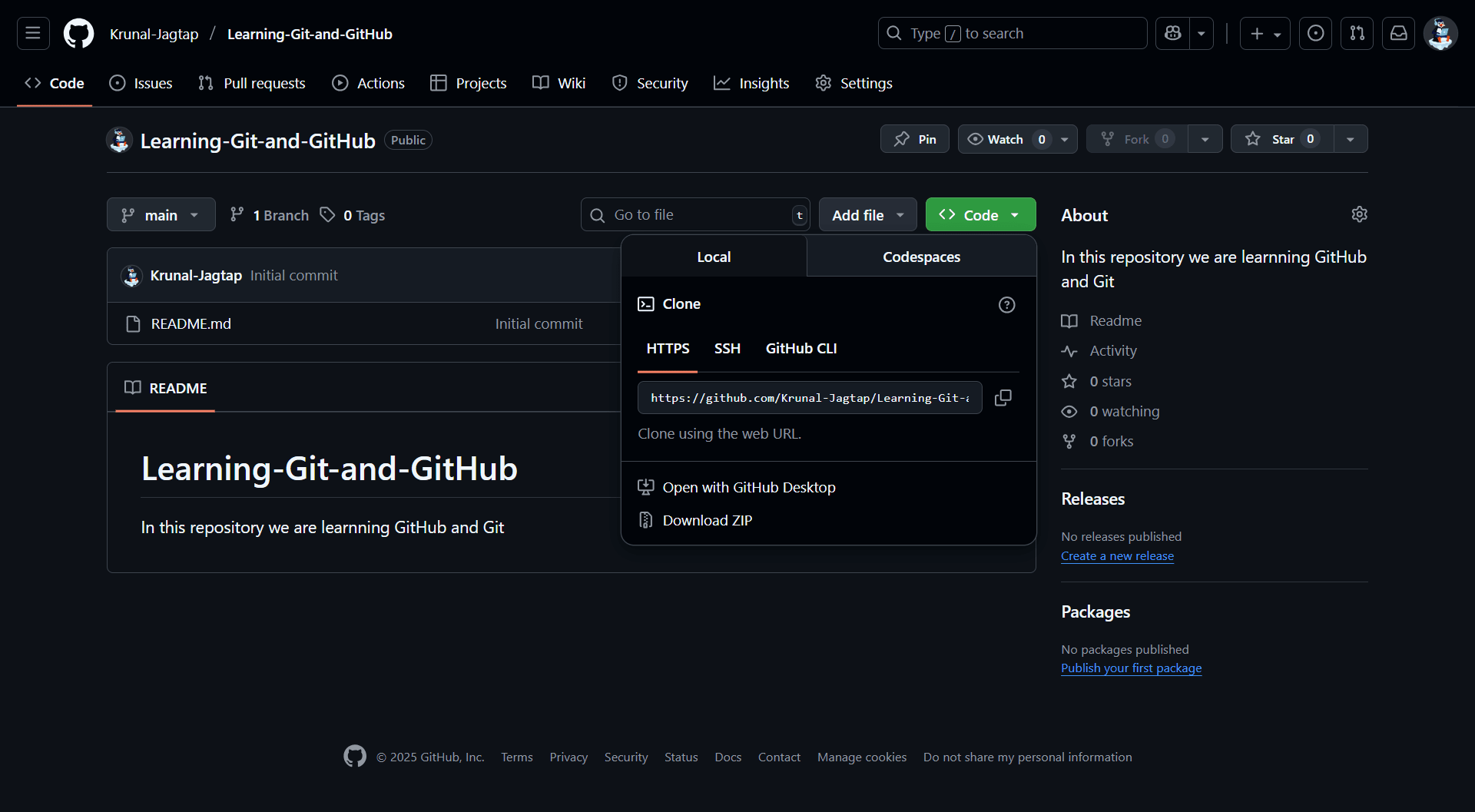This screenshot has width=1475, height=812.
Task: Open the clone help question mark icon
Action: [x=1006, y=305]
